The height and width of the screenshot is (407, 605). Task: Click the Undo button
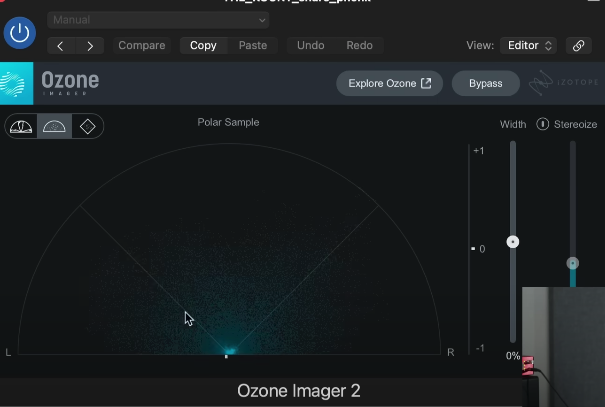[x=311, y=46]
